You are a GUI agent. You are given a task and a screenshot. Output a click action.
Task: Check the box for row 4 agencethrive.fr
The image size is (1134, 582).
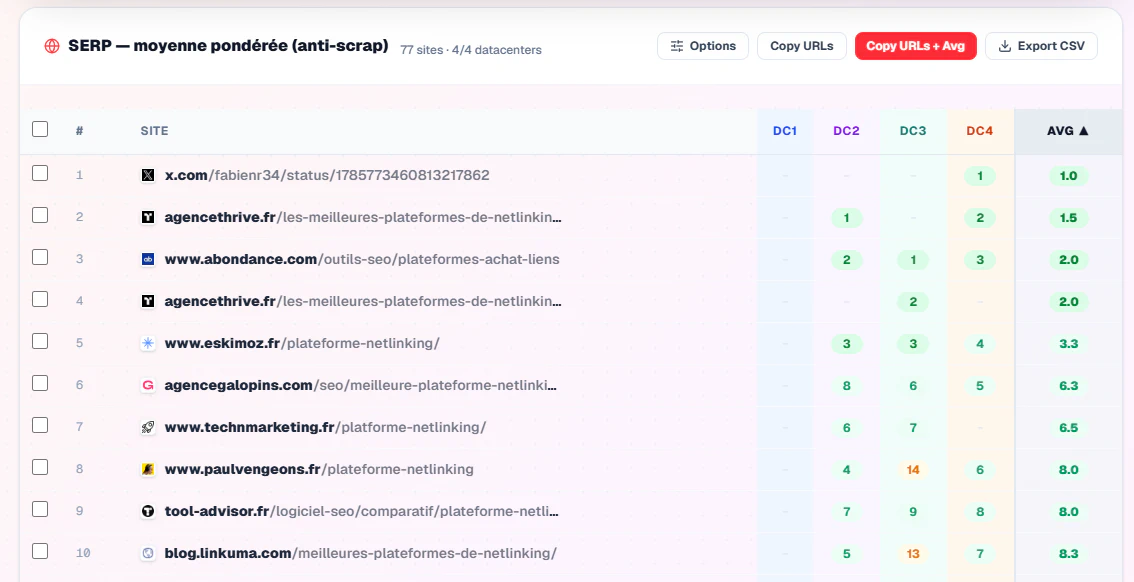(40, 299)
